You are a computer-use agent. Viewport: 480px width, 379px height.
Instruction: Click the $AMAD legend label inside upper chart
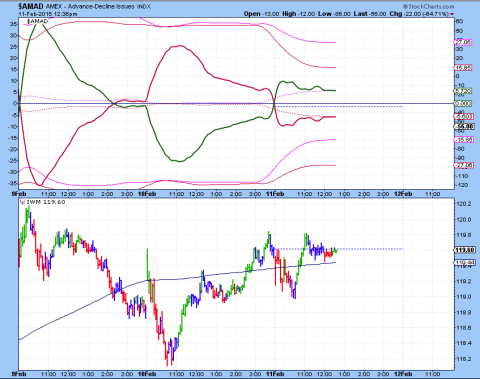coord(37,21)
